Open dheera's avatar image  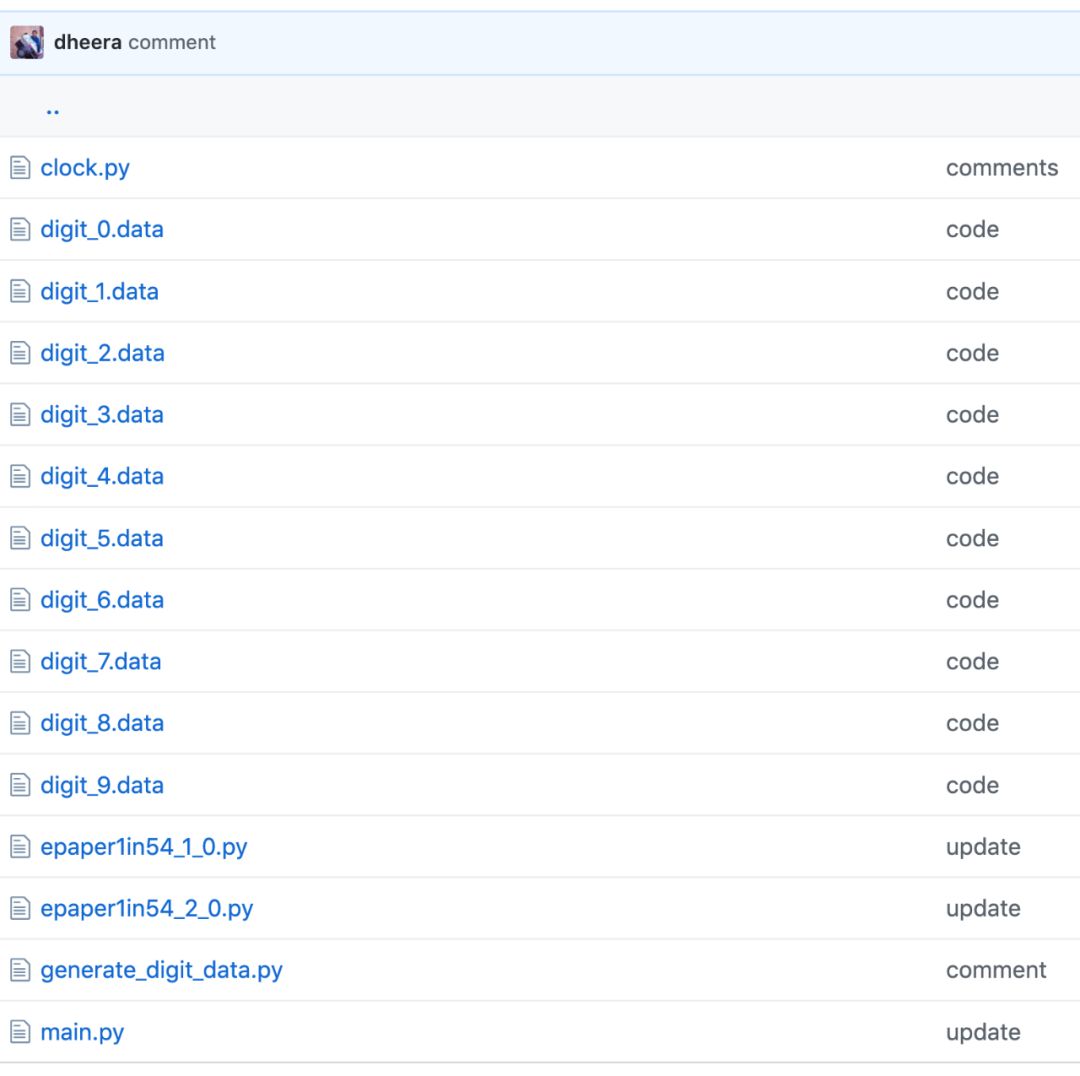(x=27, y=42)
